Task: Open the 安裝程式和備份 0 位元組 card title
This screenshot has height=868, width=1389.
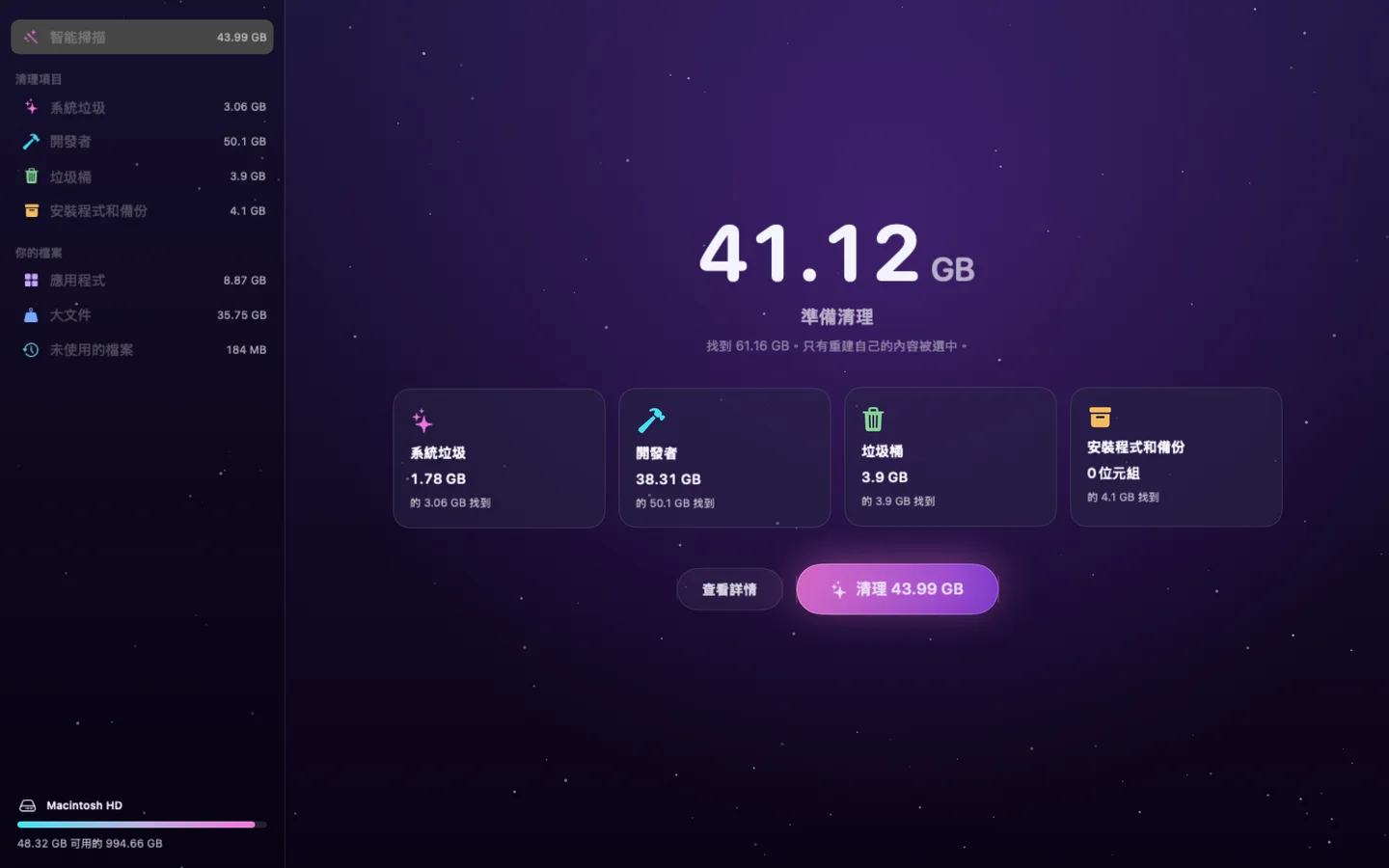Action: click(x=1135, y=448)
